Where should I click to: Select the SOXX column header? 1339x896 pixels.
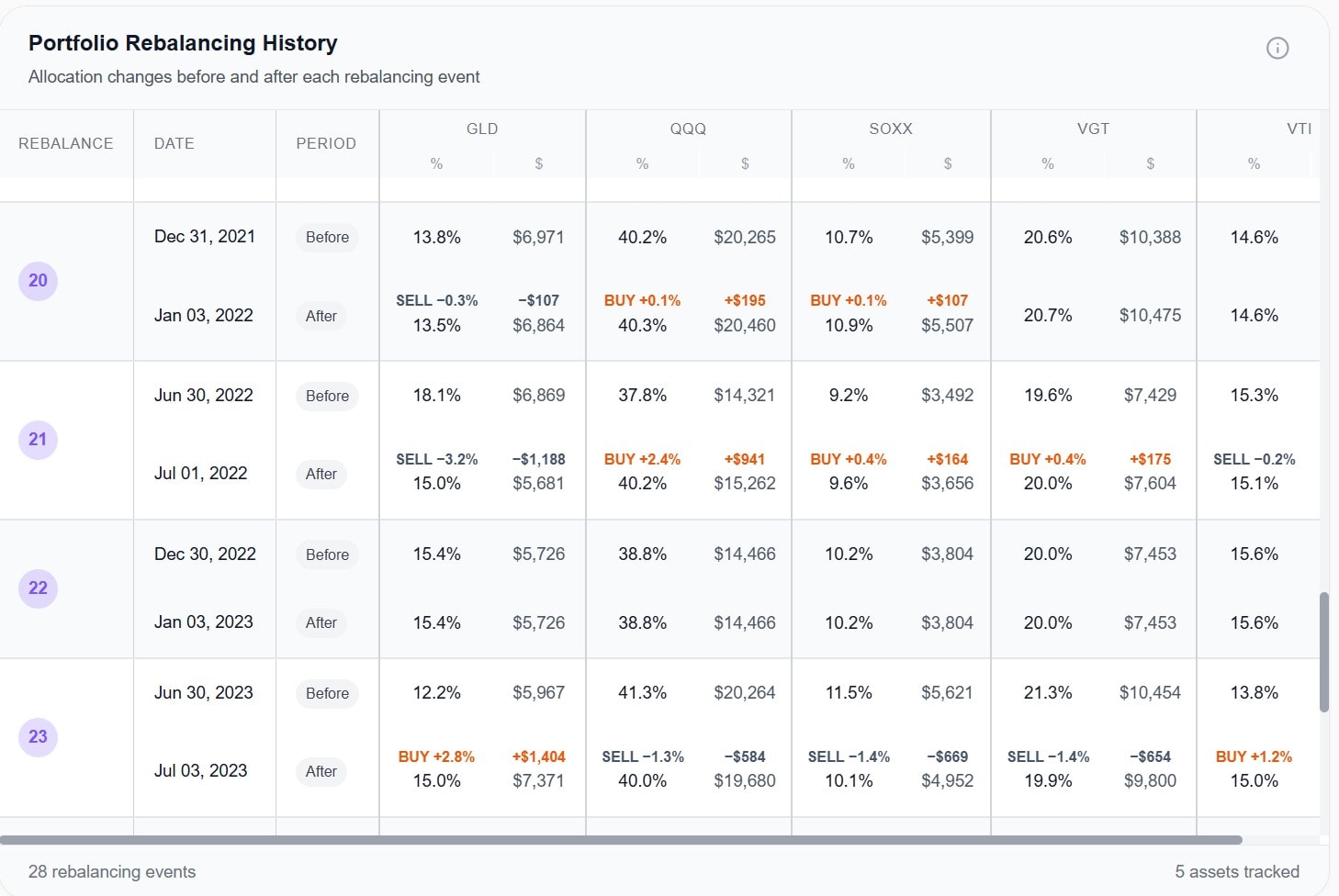(890, 129)
